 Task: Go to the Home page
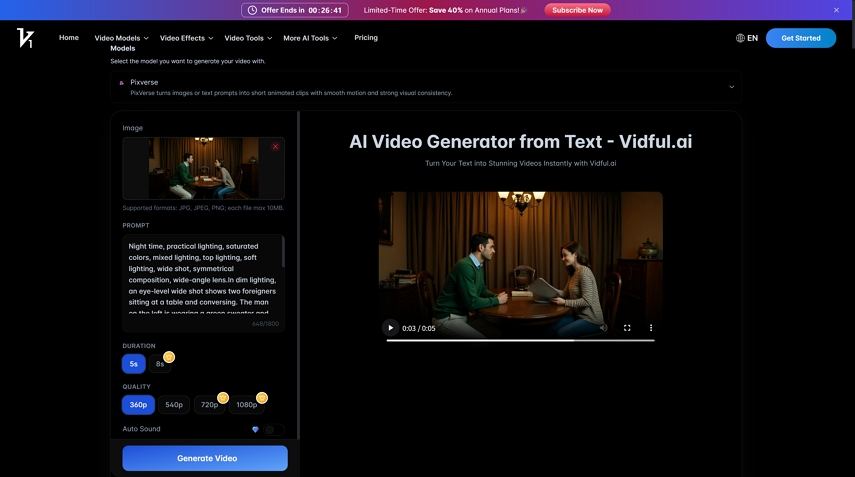[x=69, y=38]
